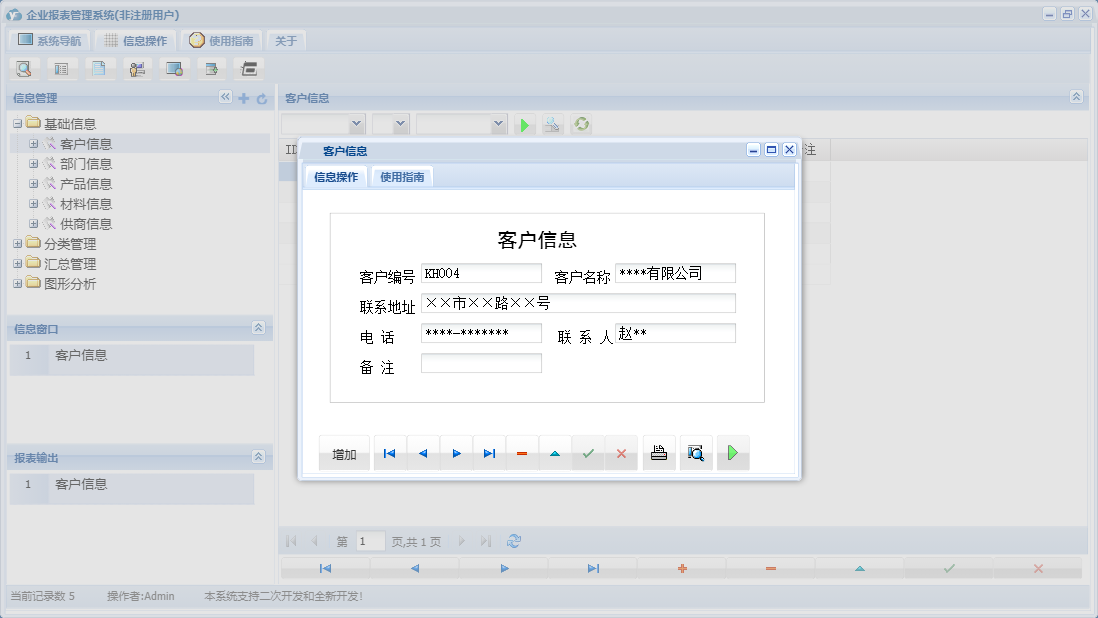Open the 系统导航 menu
This screenshot has width=1098, height=618.
pyautogui.click(x=48, y=40)
